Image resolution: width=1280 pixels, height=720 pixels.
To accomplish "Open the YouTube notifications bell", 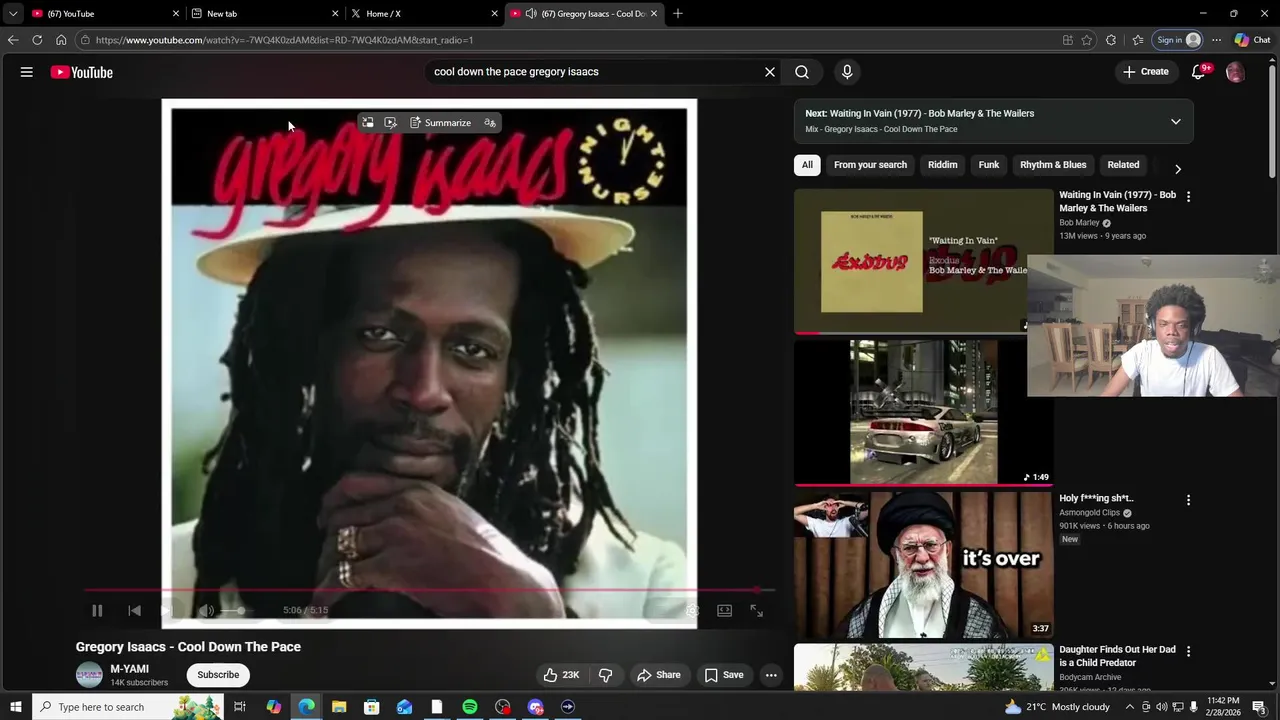I will click(1199, 72).
